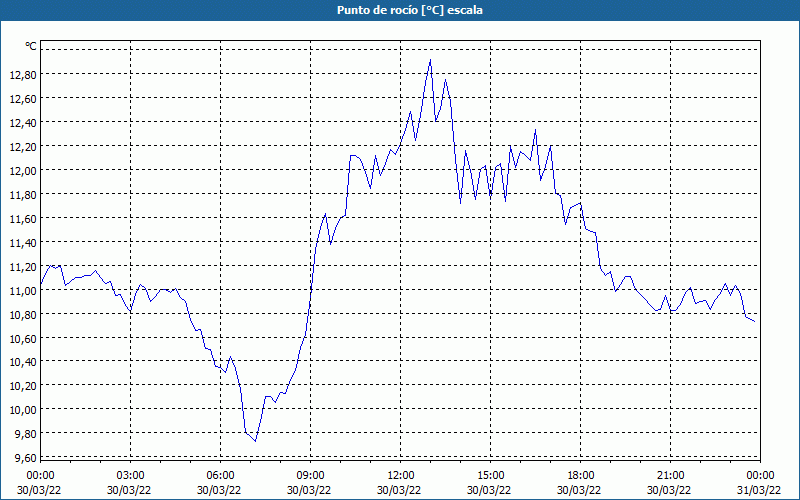Click the dew point curve's lowest minimum
This screenshot has width=800, height=500.
click(x=256, y=441)
